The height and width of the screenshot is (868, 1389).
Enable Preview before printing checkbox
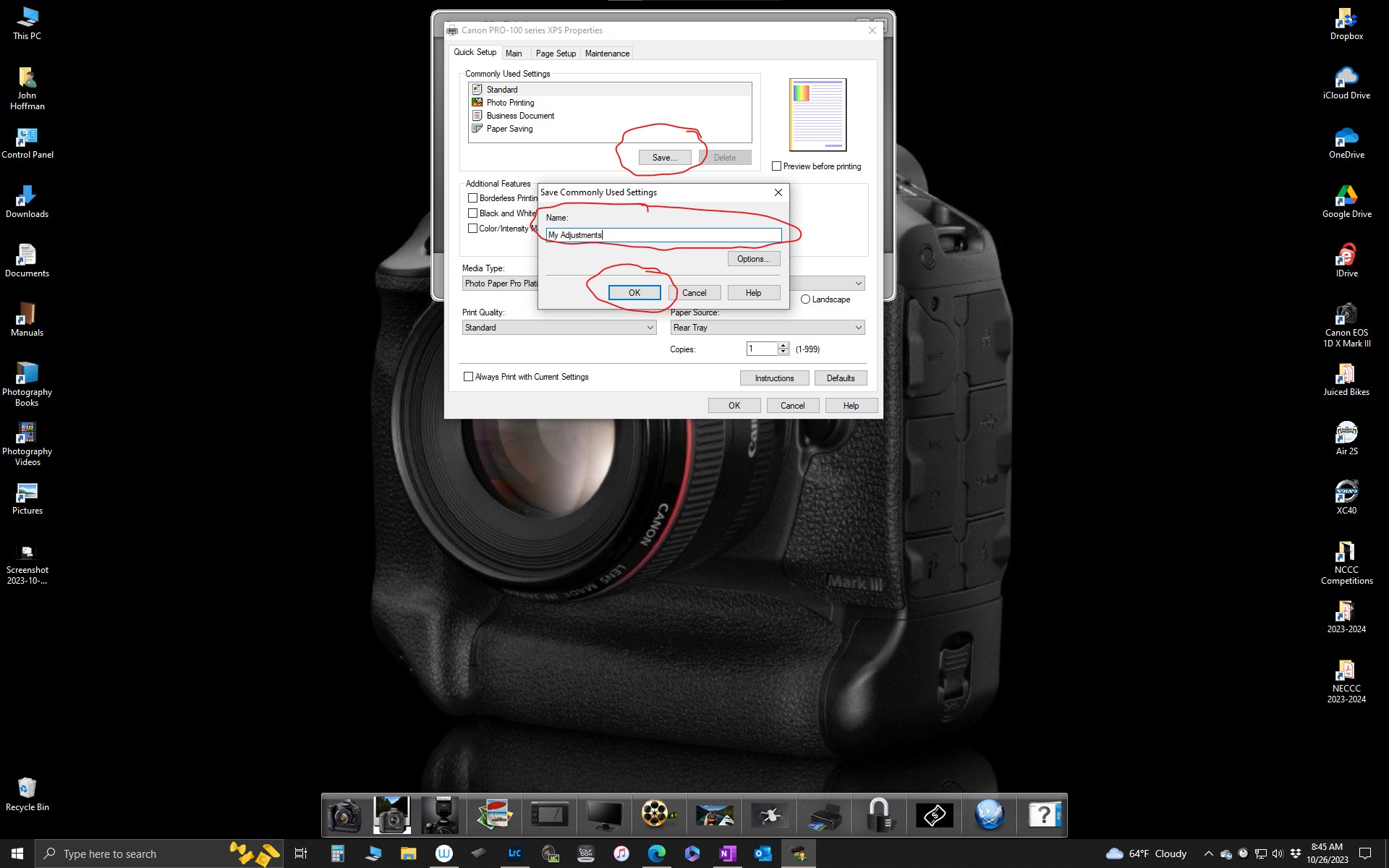click(777, 166)
